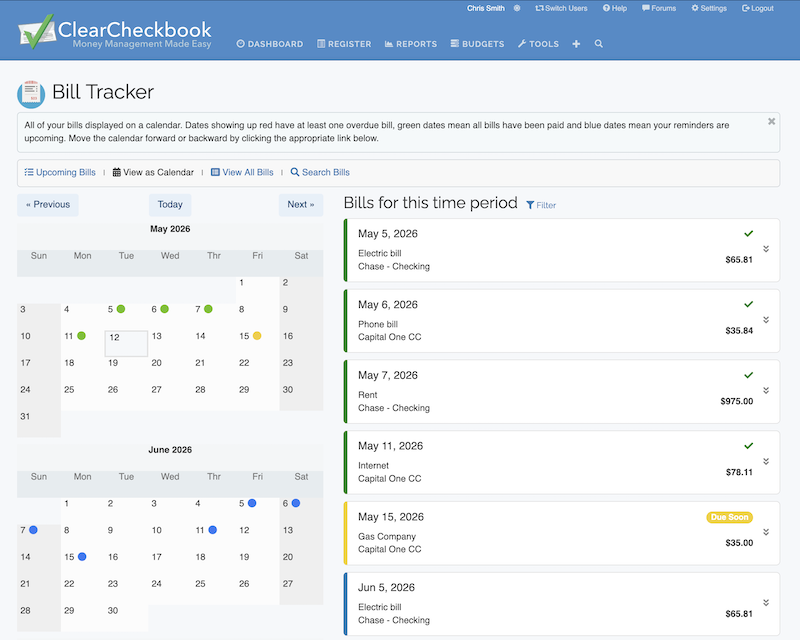Open the Settings link
This screenshot has height=640, width=800.
pyautogui.click(x=709, y=8)
